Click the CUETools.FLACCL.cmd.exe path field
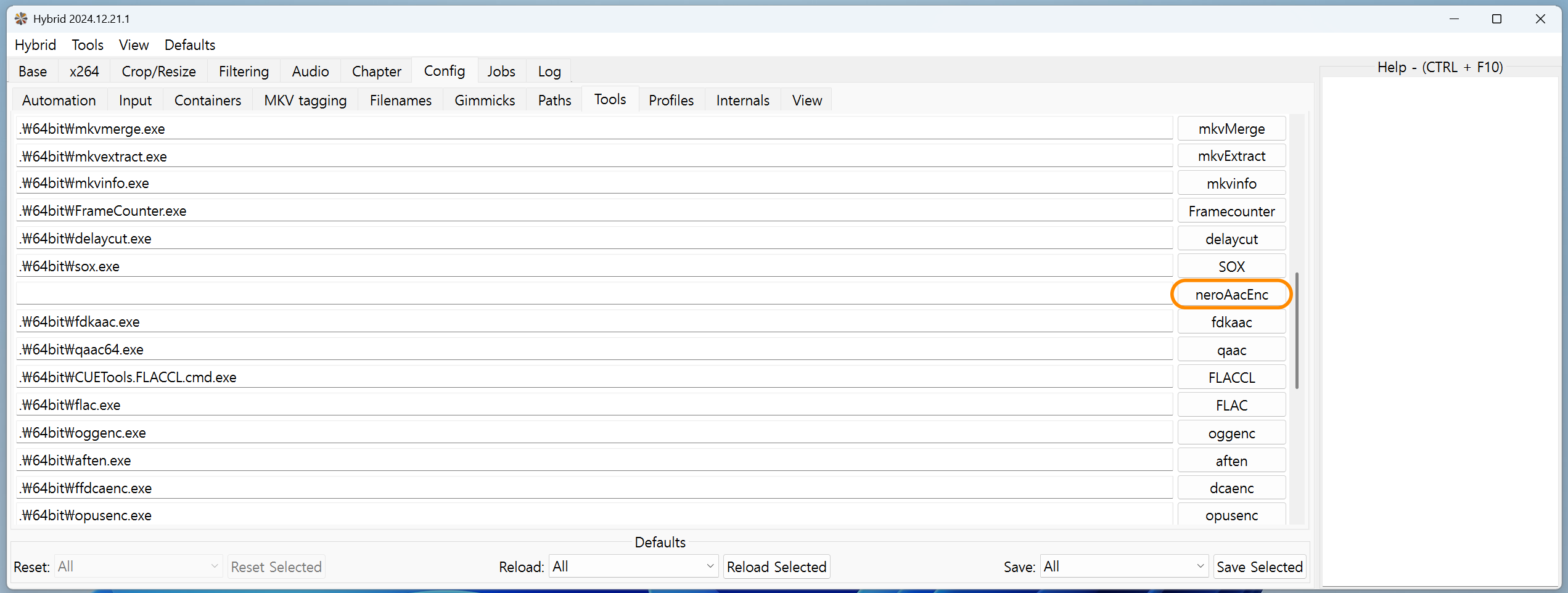Image resolution: width=1568 pixels, height=593 pixels. pyautogui.click(x=594, y=377)
